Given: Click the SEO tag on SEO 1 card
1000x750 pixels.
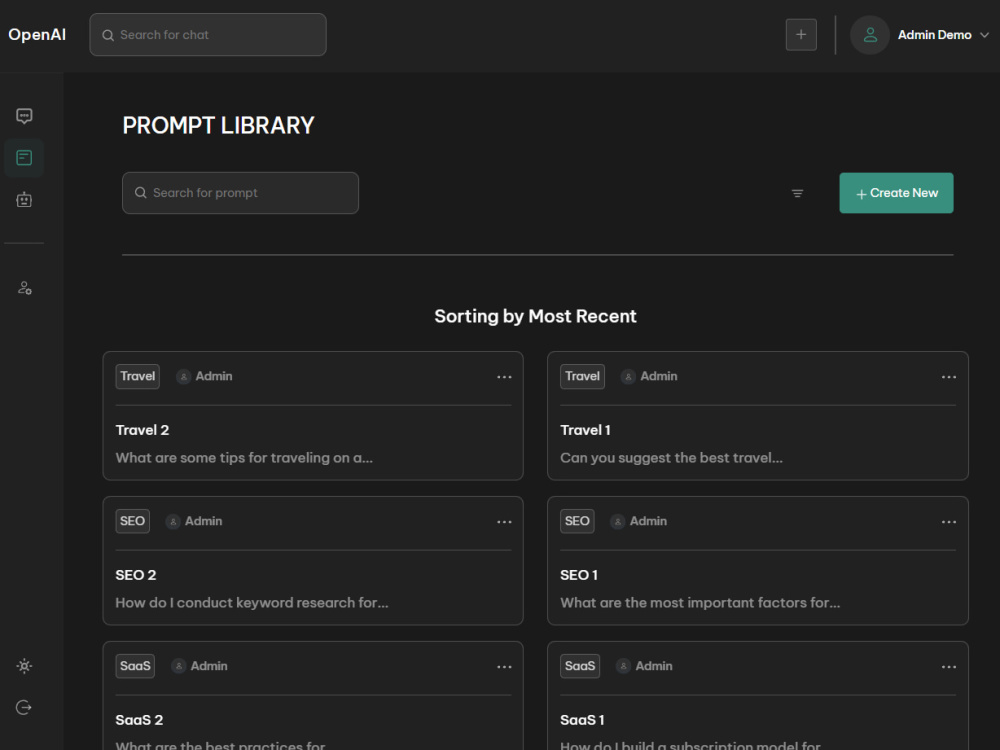Looking at the screenshot, I should point(577,521).
